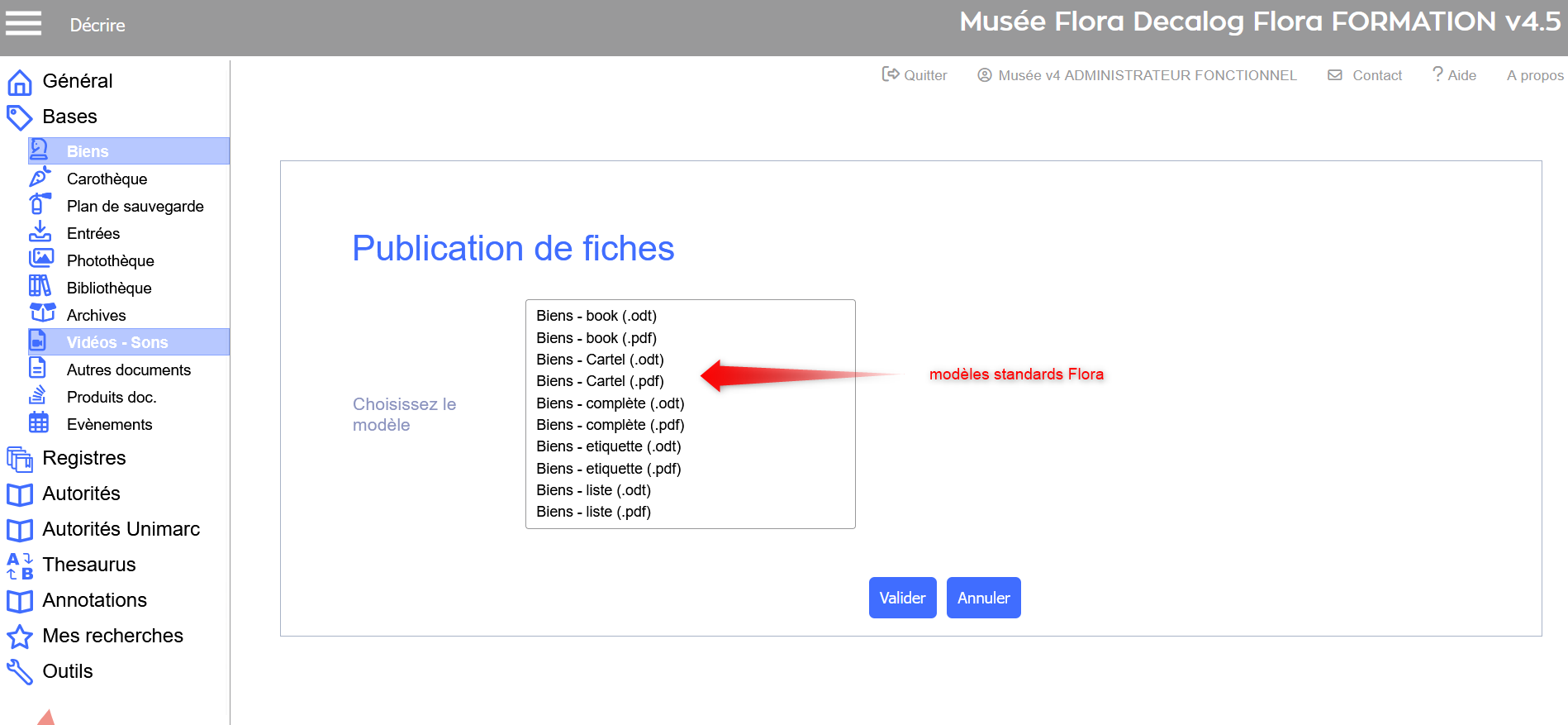The height and width of the screenshot is (725, 1568).
Task: Select the Biens base
Action: tap(129, 151)
